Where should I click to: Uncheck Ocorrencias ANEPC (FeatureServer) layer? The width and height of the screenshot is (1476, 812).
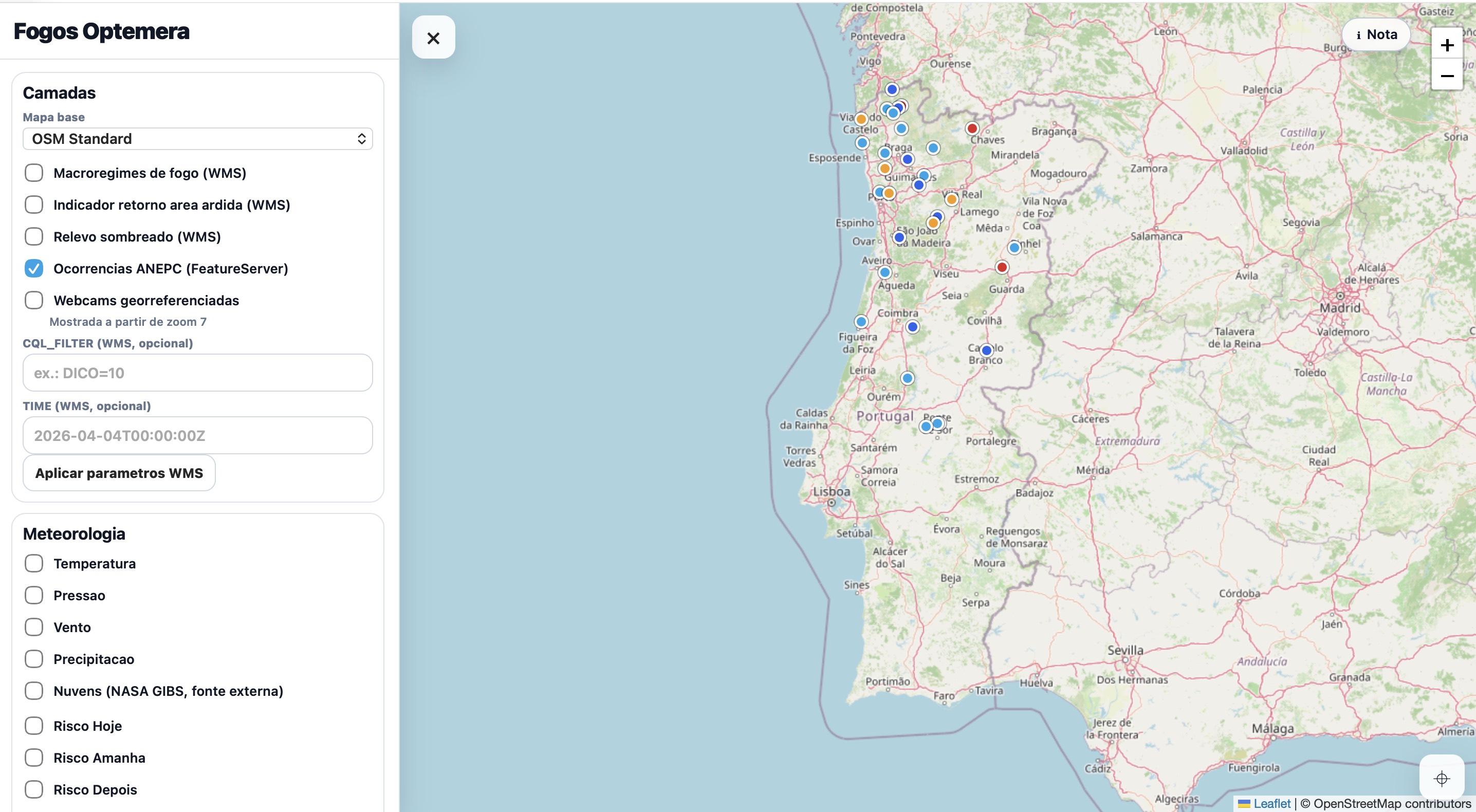[x=34, y=268]
